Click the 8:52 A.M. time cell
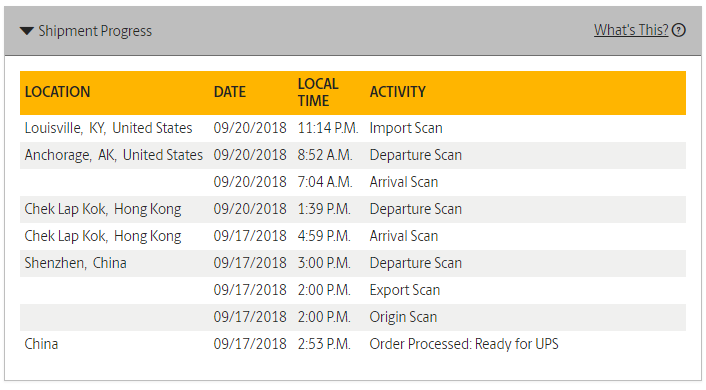Image resolution: width=706 pixels, height=390 pixels. pyautogui.click(x=325, y=155)
